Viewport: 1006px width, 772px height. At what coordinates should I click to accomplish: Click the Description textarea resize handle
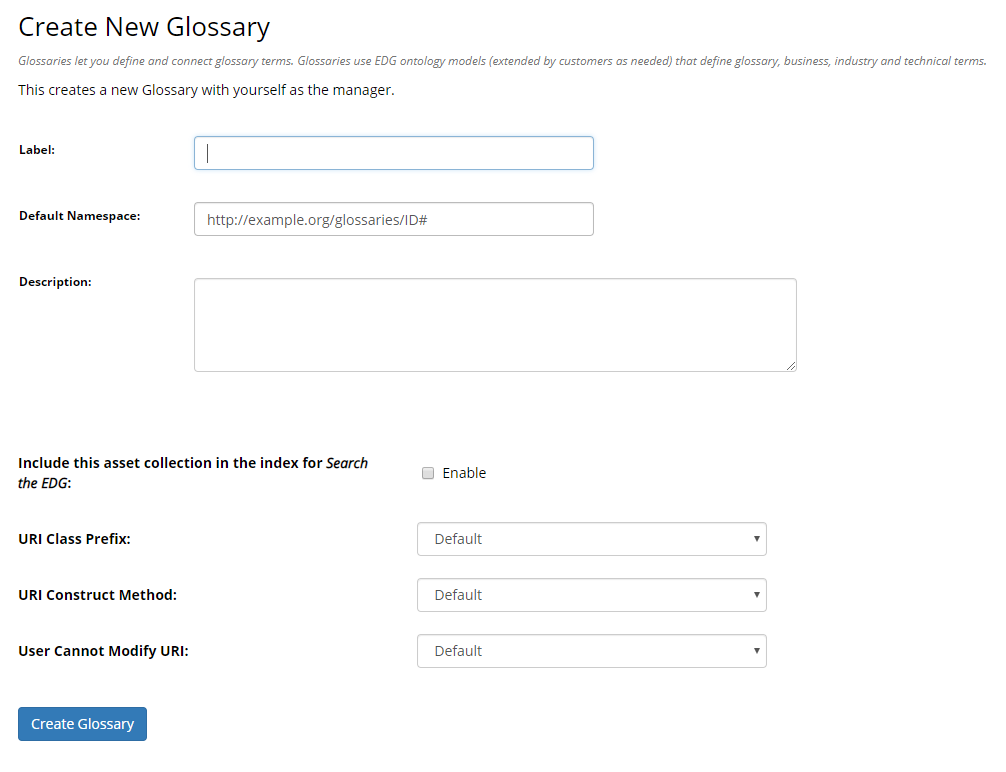792,367
